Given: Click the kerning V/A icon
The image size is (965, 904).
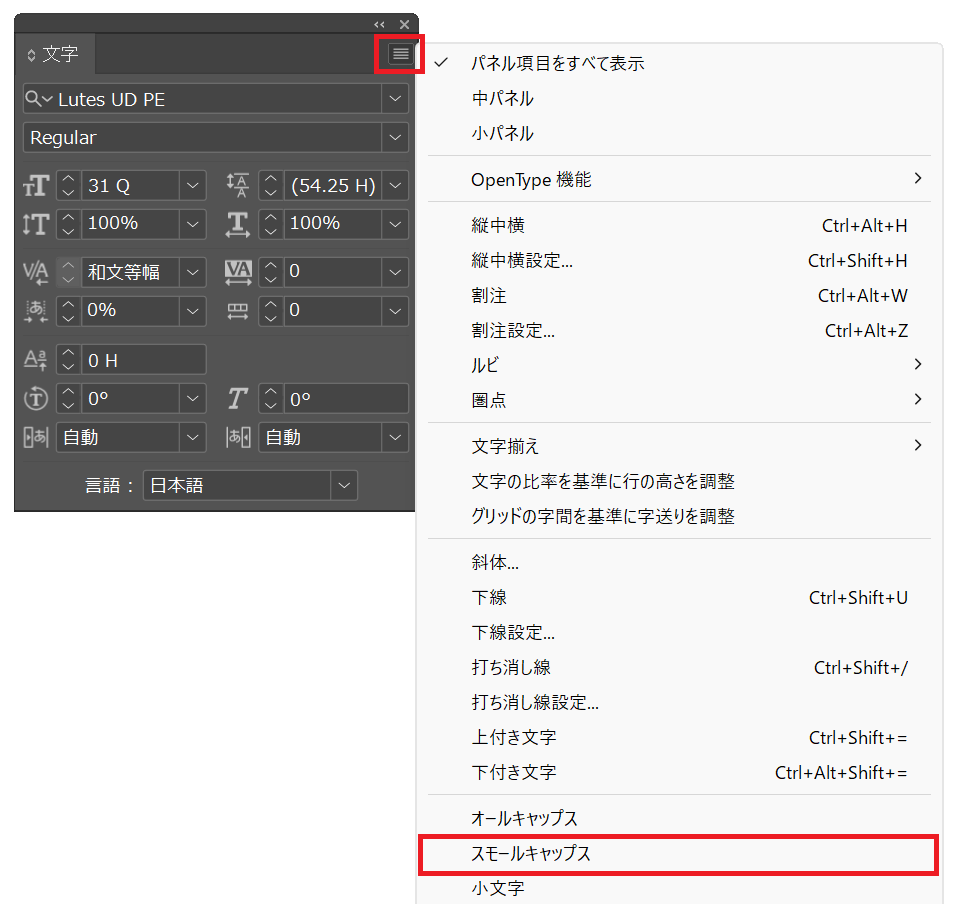Looking at the screenshot, I should (35, 272).
